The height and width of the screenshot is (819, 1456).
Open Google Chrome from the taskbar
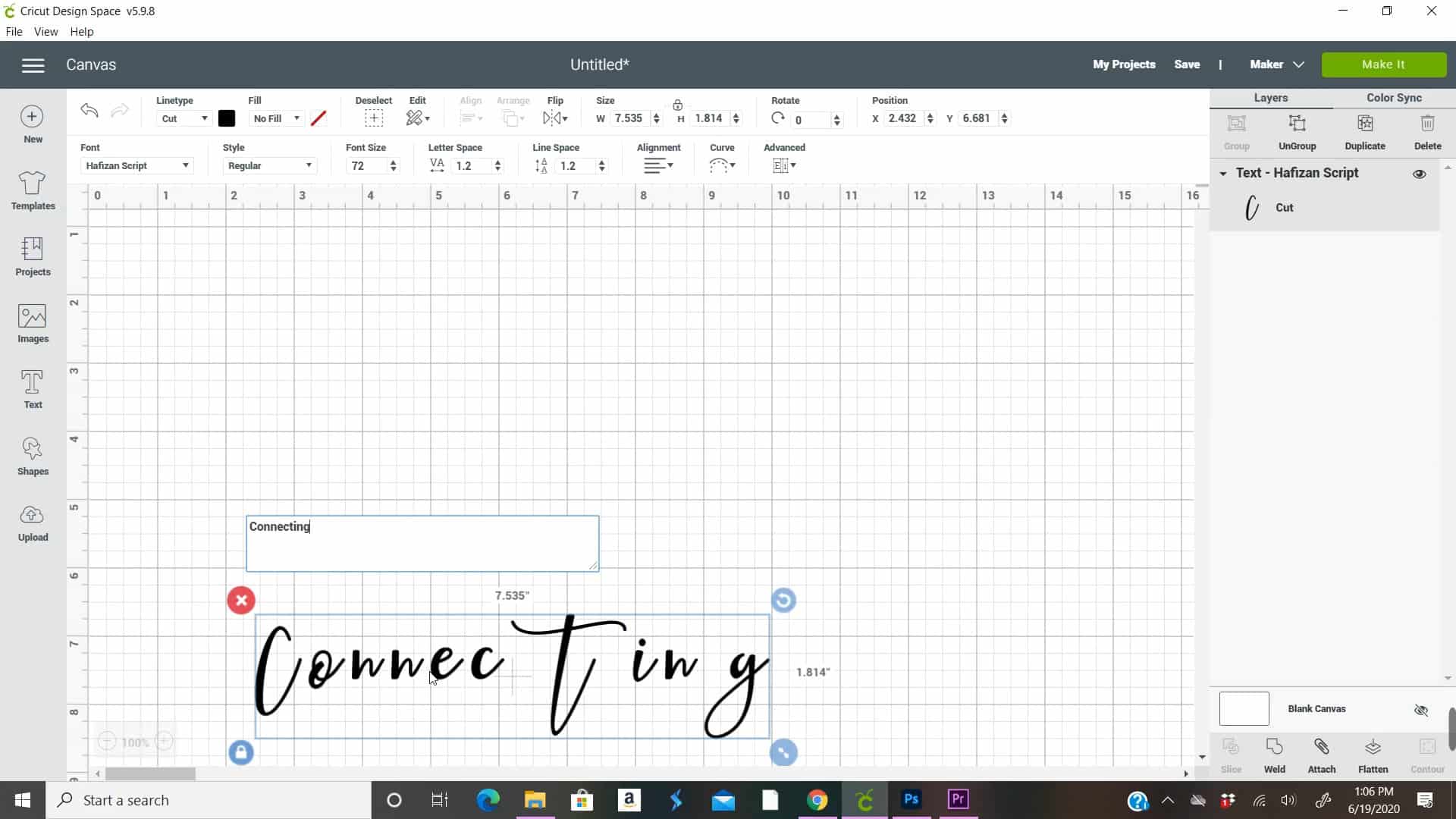817,799
